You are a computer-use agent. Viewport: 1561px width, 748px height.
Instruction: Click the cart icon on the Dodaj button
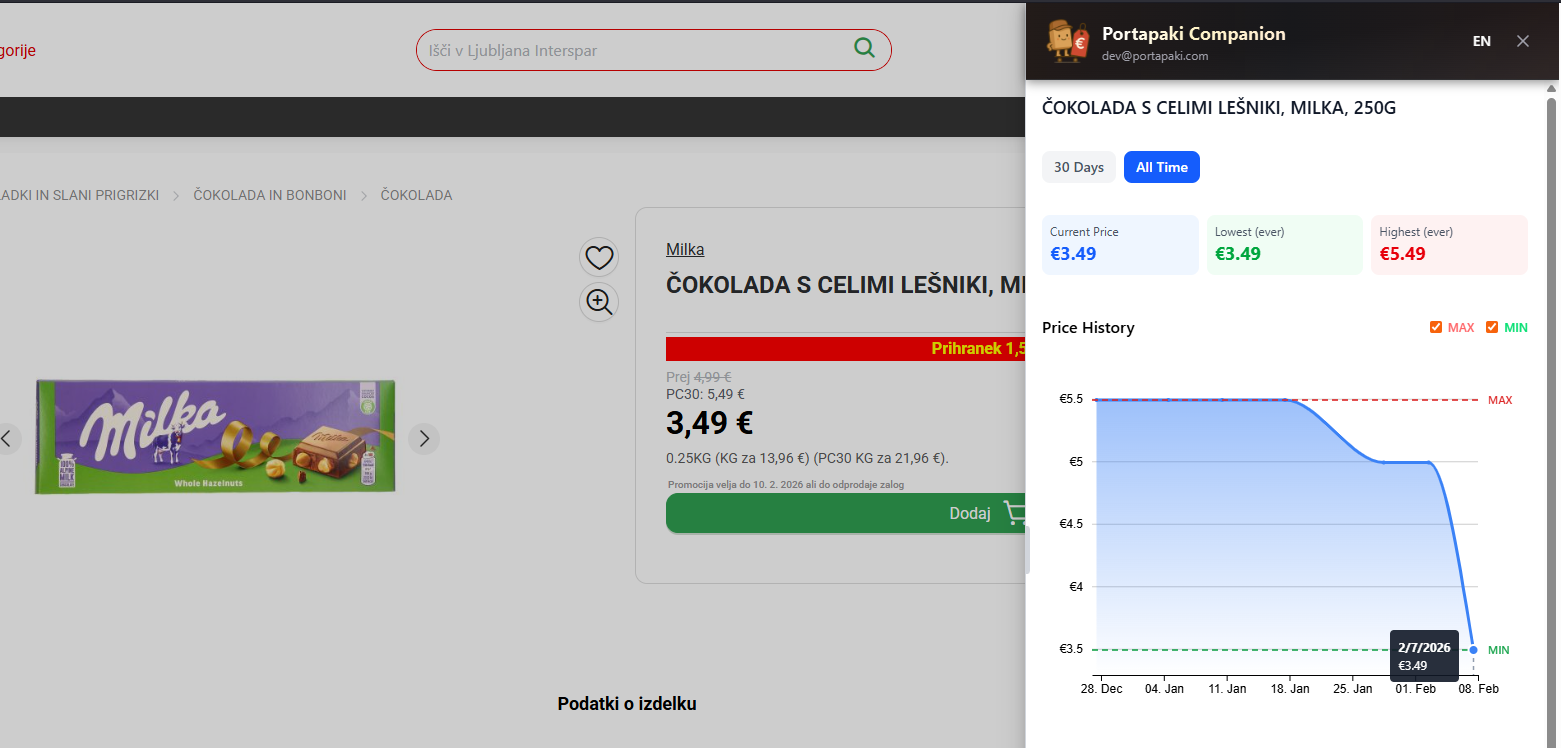[1014, 513]
